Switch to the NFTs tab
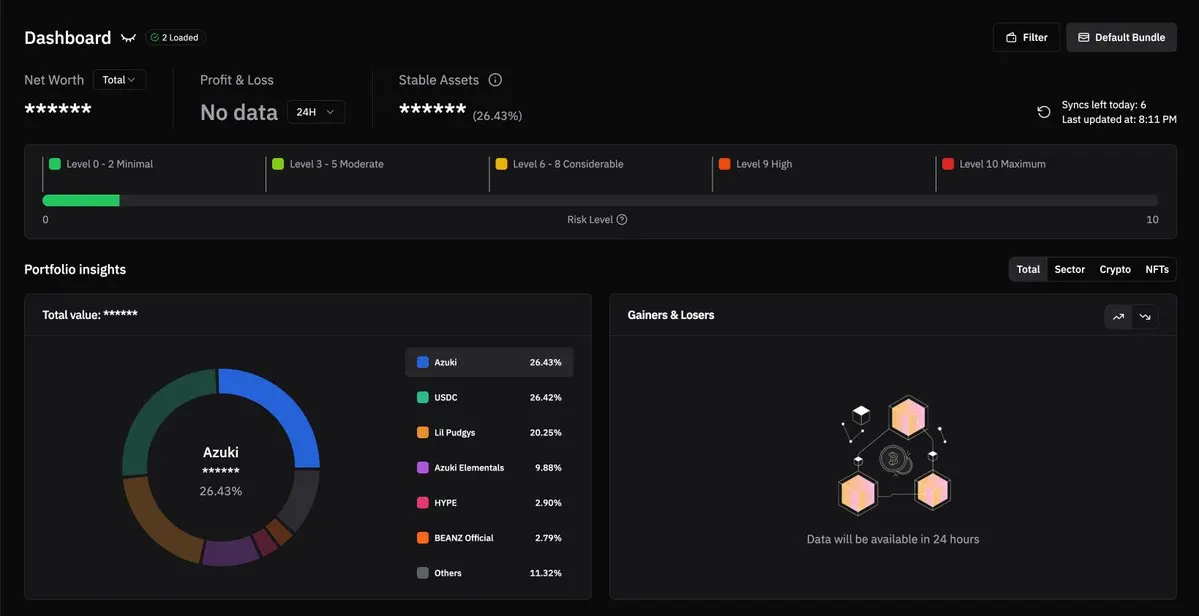The height and width of the screenshot is (616, 1199). [x=1157, y=269]
